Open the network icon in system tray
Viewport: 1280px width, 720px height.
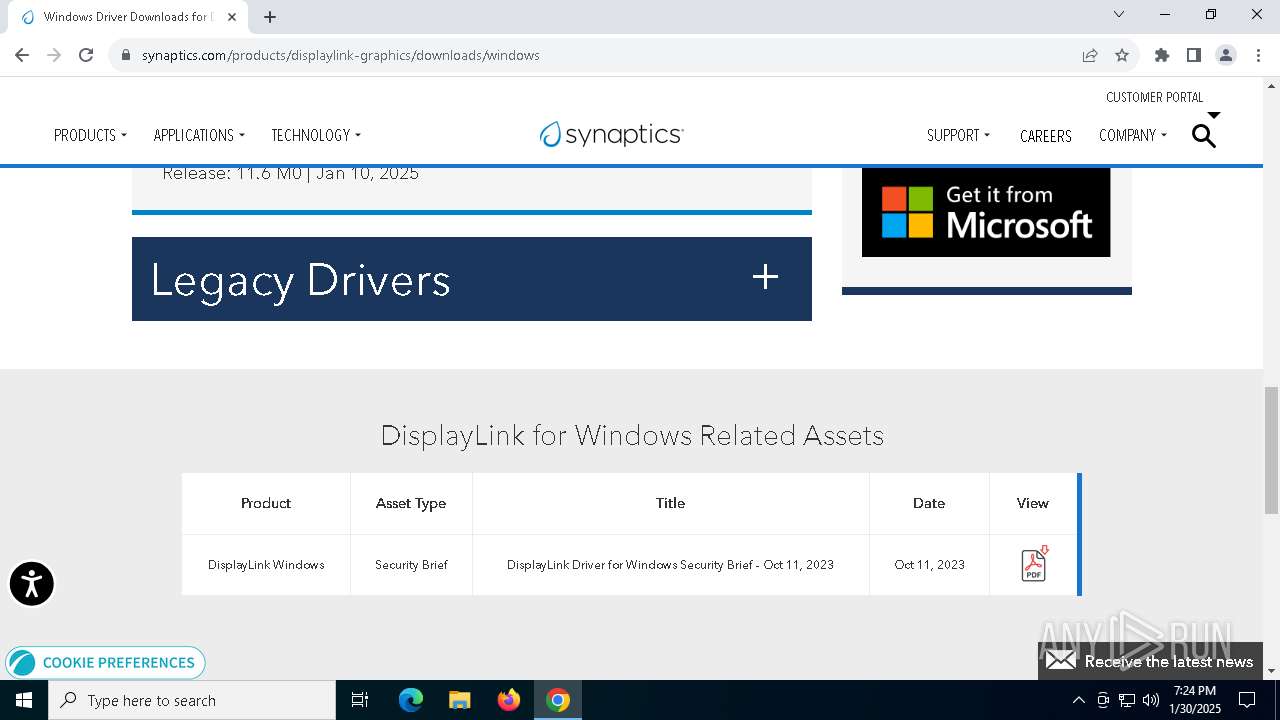[x=1127, y=700]
